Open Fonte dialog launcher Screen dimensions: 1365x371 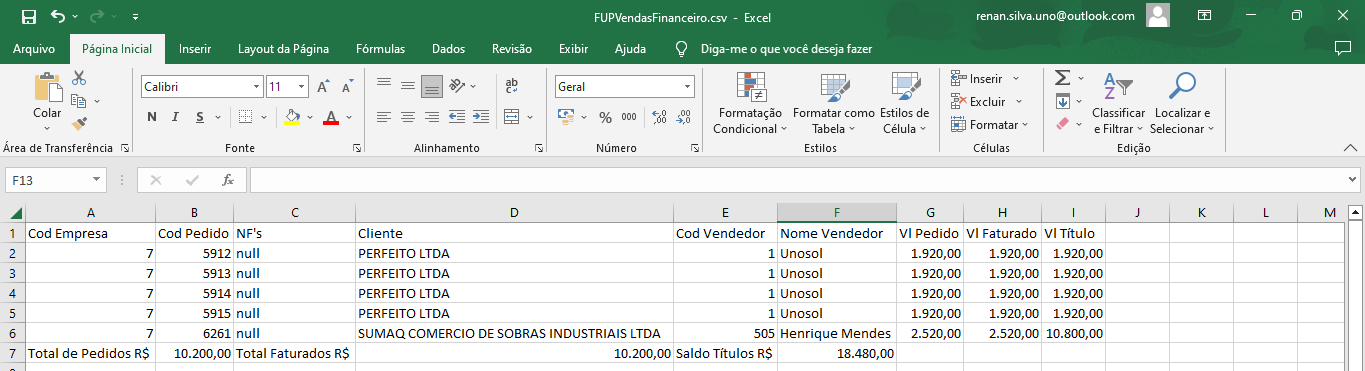pyautogui.click(x=357, y=148)
